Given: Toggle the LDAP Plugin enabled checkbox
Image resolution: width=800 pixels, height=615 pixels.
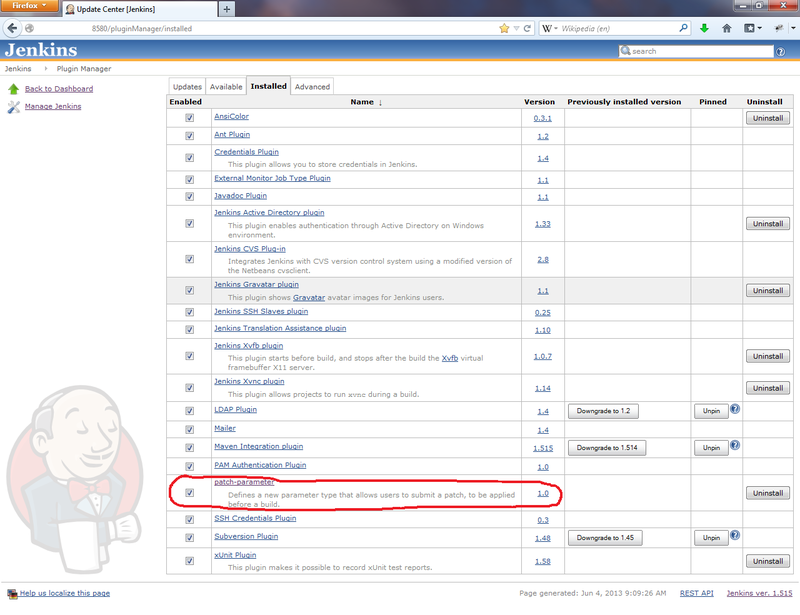Looking at the screenshot, I should [x=189, y=411].
